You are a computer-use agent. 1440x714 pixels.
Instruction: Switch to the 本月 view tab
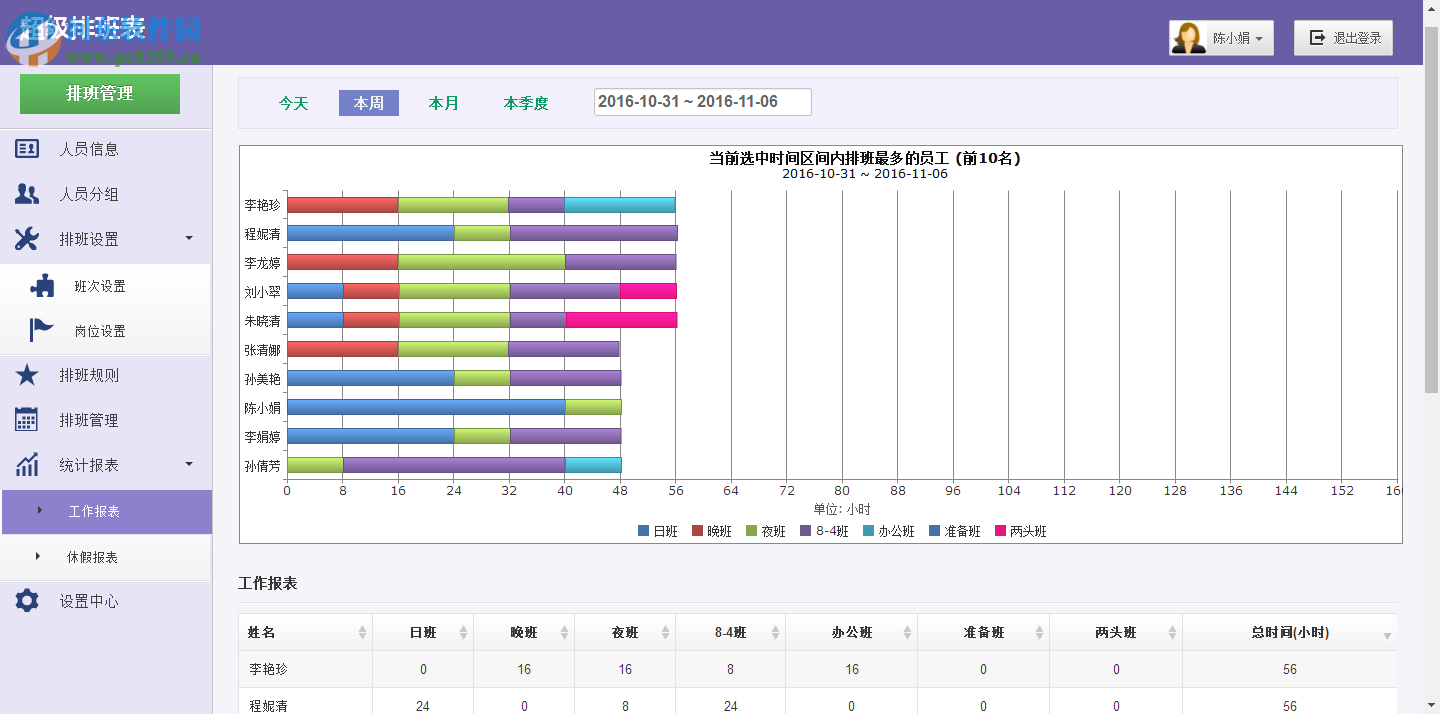tap(443, 102)
